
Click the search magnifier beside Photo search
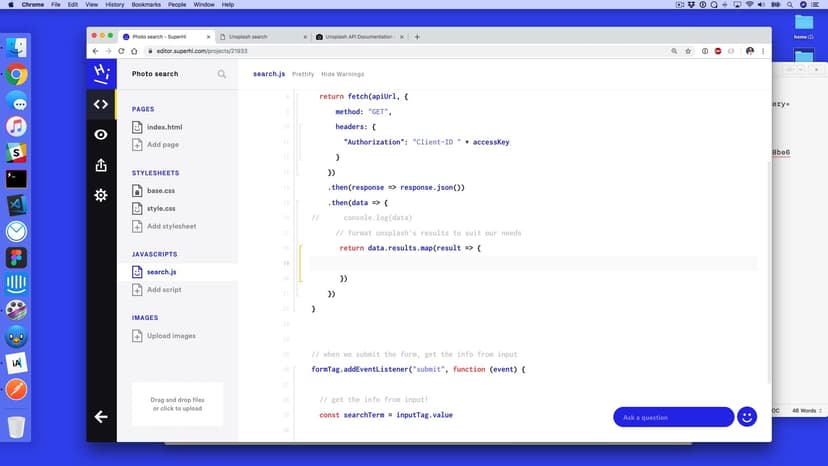(x=222, y=74)
